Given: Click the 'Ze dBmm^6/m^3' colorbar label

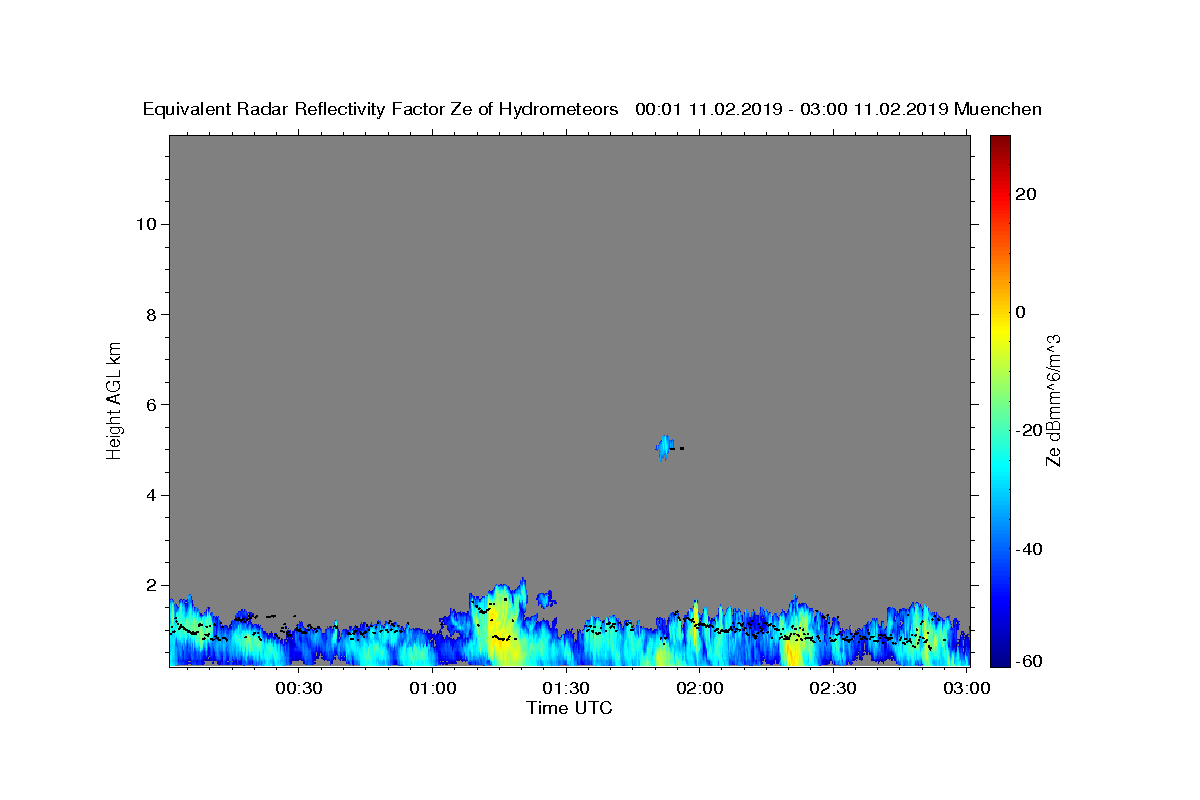Looking at the screenshot, I should 1053,400.
